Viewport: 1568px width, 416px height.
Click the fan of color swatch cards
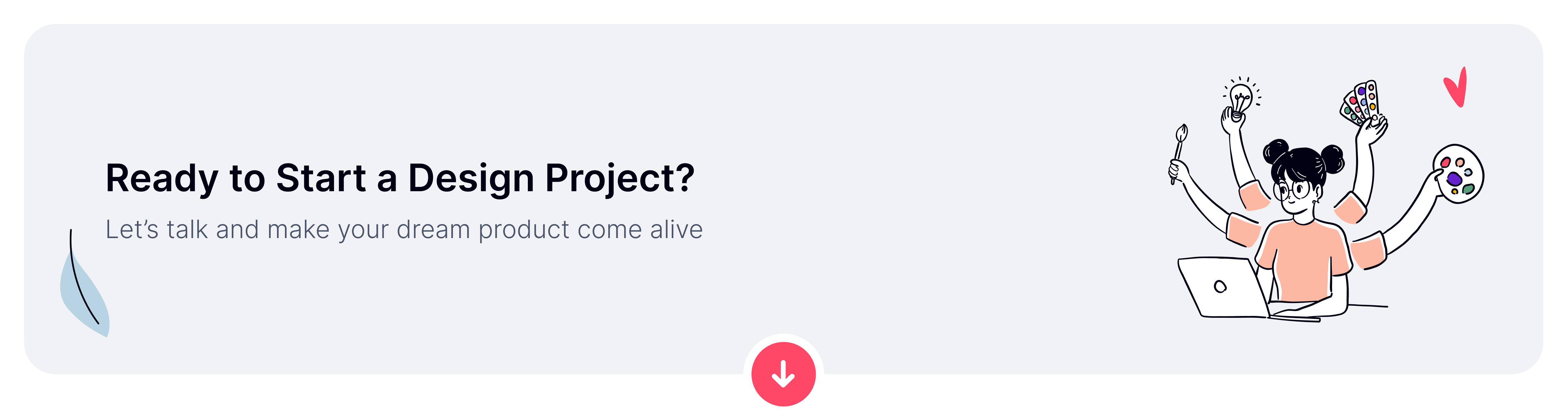[1362, 102]
